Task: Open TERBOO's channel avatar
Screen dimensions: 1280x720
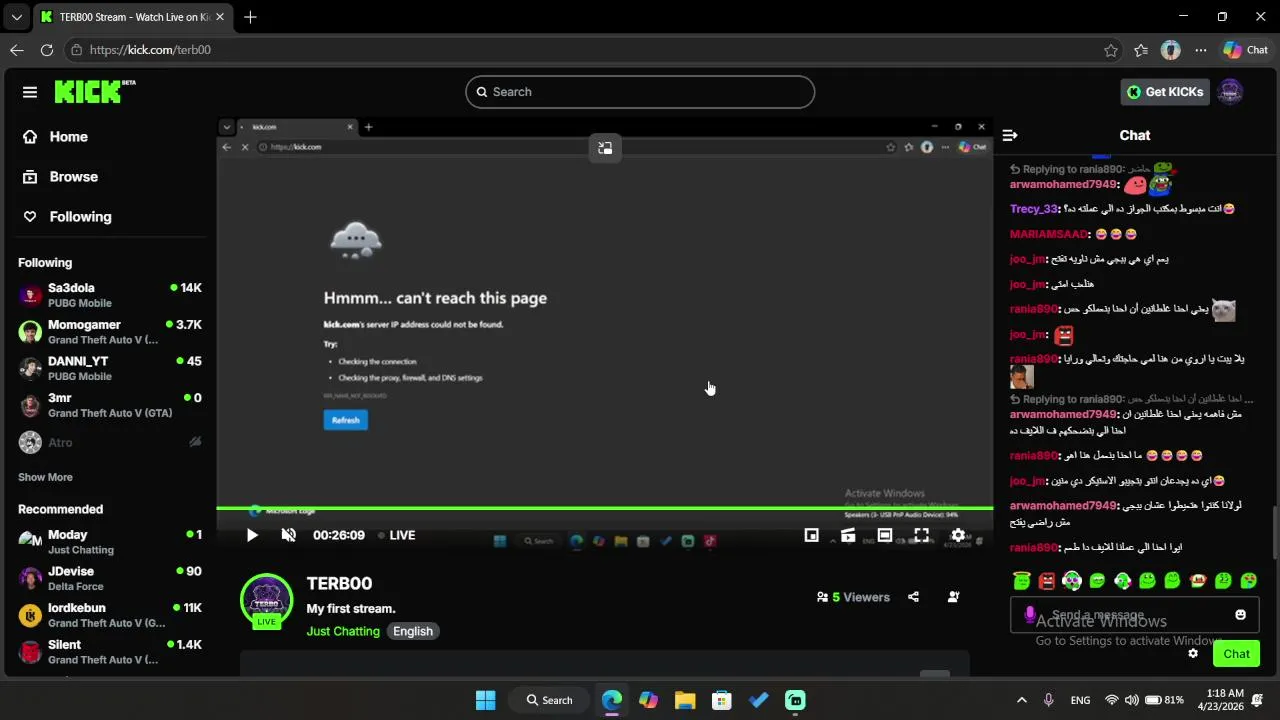Action: pyautogui.click(x=266, y=598)
